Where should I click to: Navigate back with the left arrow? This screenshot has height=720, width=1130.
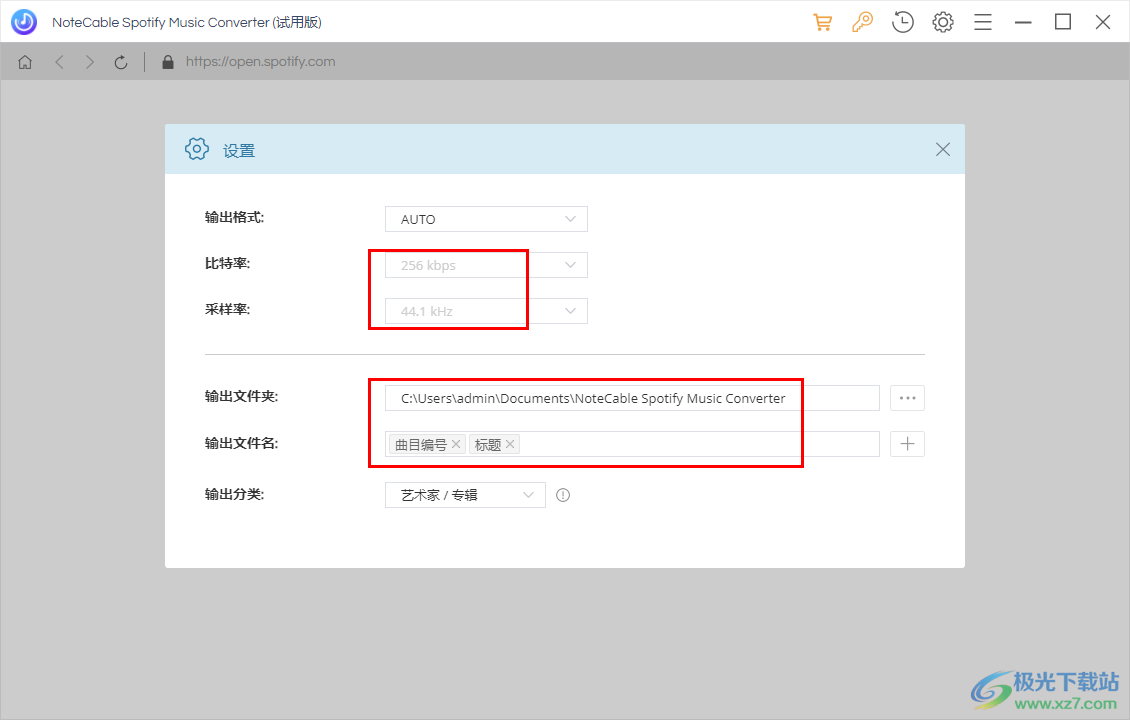(60, 62)
